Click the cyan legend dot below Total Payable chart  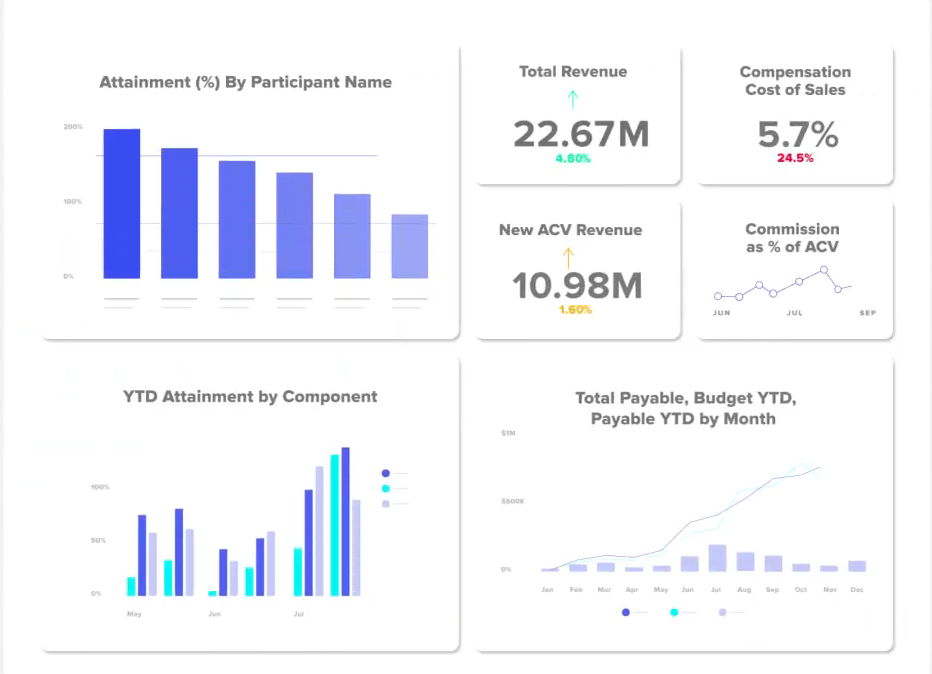(674, 612)
